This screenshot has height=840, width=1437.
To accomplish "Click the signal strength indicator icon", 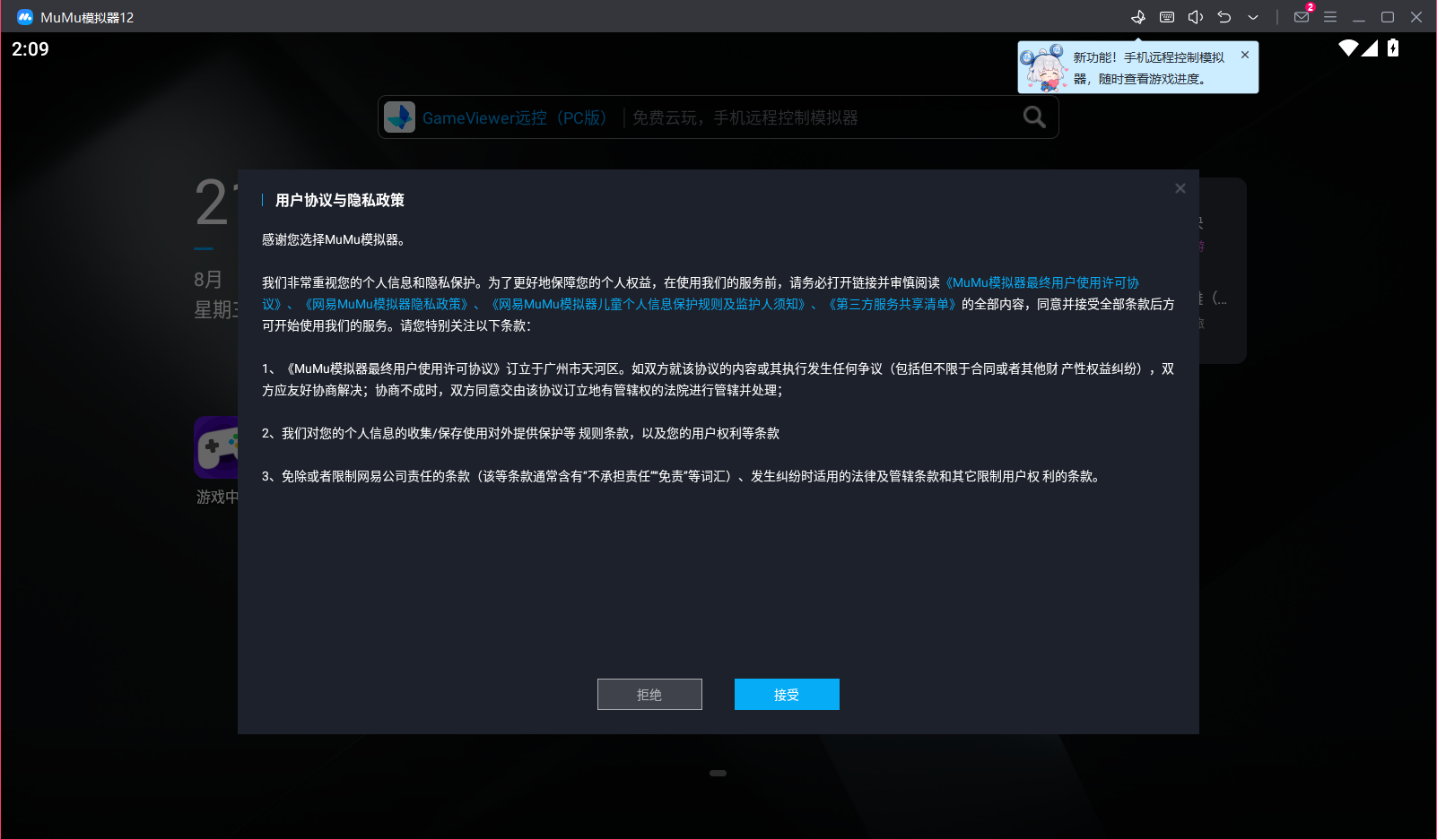I will [x=1370, y=49].
